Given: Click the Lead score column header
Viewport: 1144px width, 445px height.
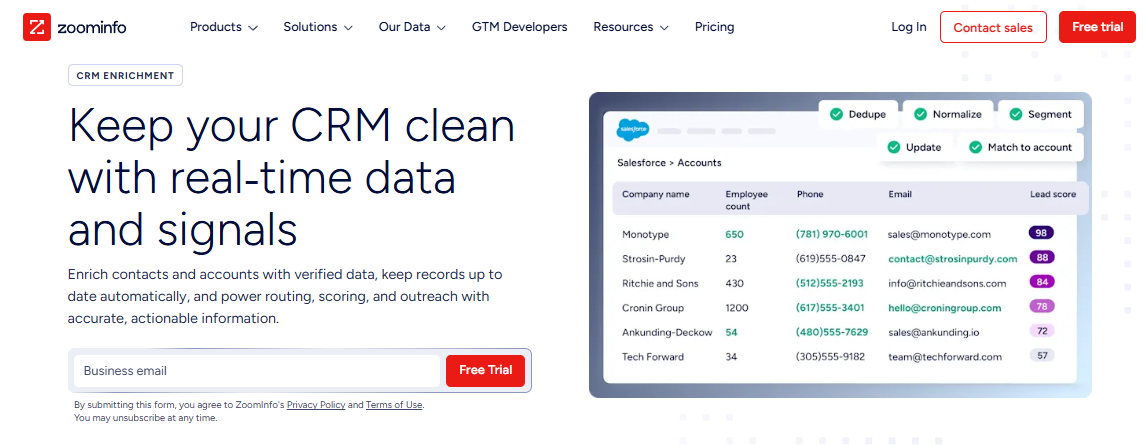Looking at the screenshot, I should pyautogui.click(x=1053, y=195).
